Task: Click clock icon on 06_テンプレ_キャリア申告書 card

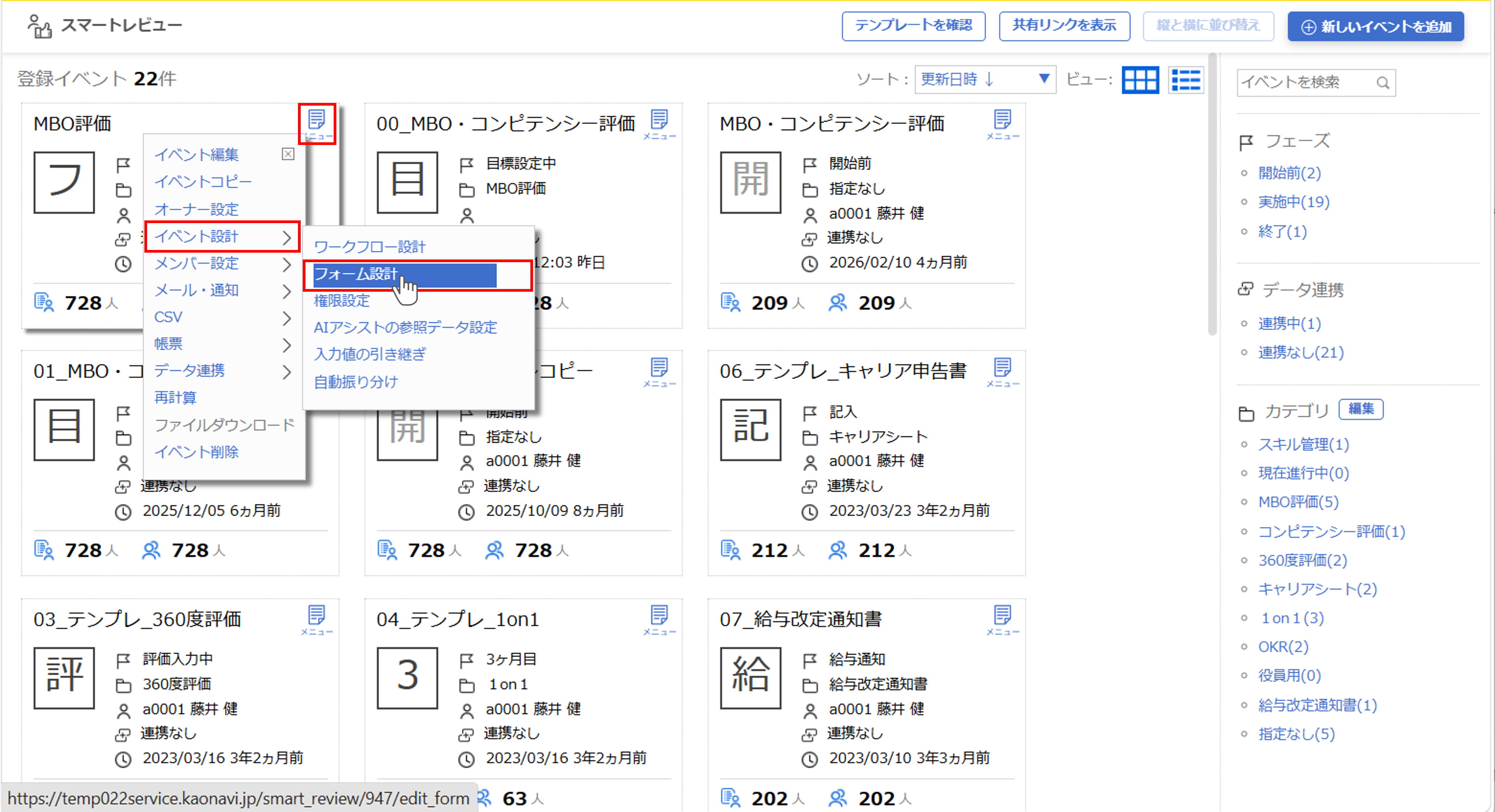Action: pos(810,511)
